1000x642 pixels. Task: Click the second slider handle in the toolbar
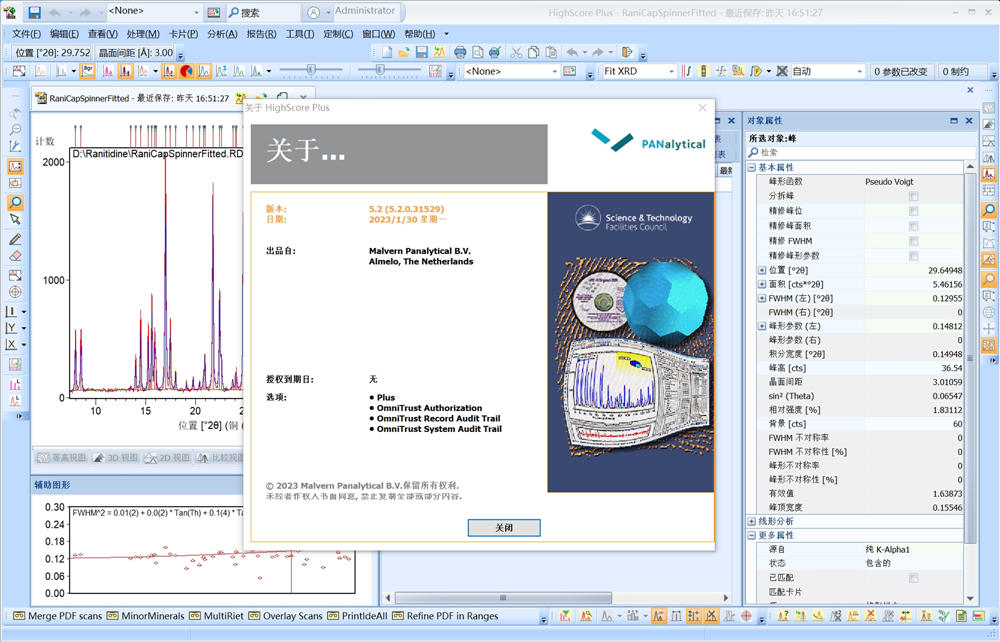click(380, 69)
